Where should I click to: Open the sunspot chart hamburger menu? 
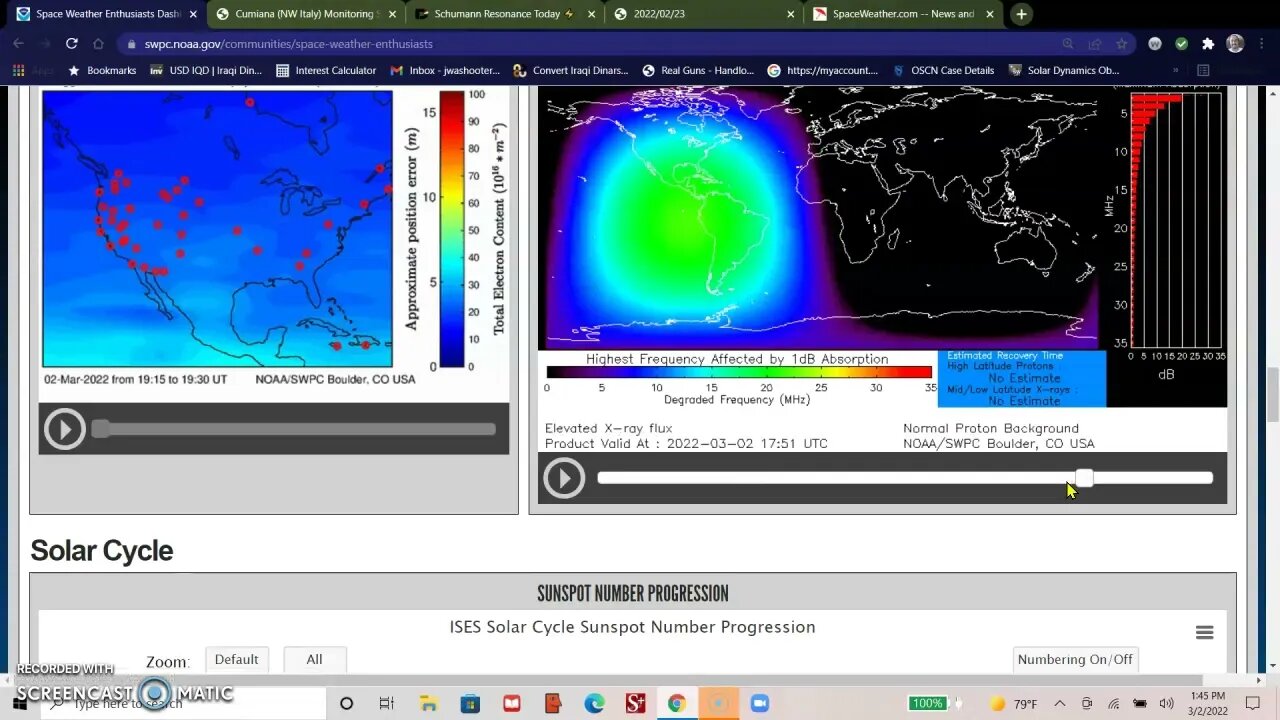pyautogui.click(x=1204, y=632)
